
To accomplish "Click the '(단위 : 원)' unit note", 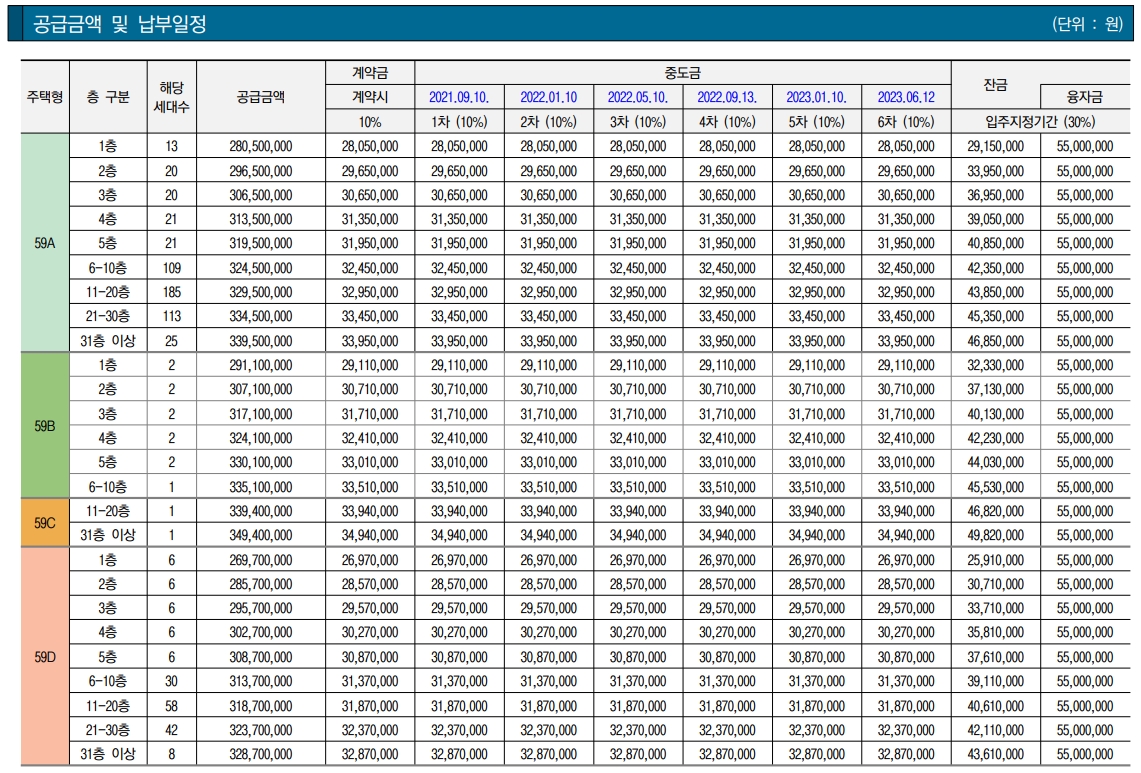I will (1086, 24).
